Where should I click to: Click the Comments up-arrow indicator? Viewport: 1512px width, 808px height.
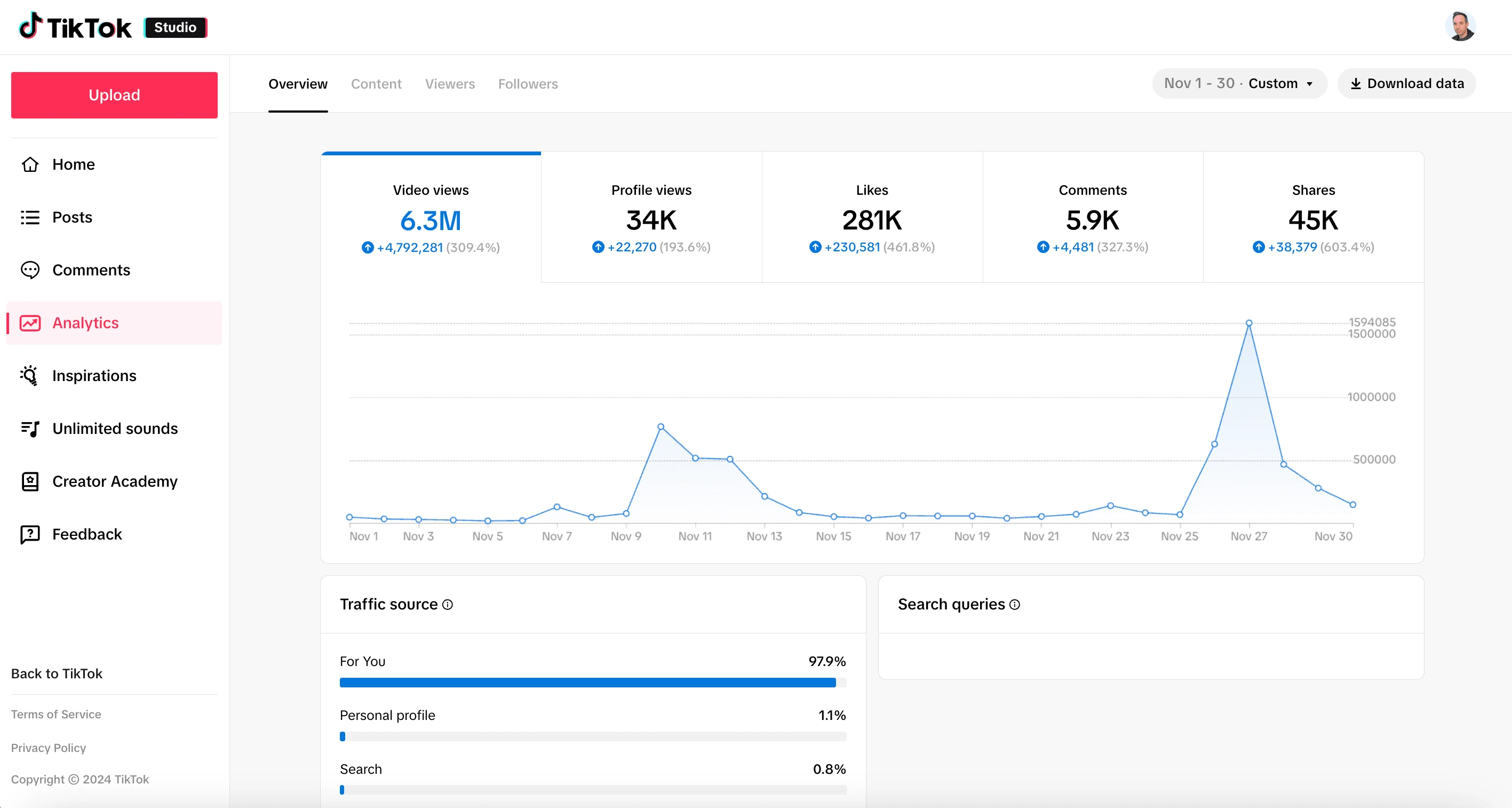click(x=1043, y=247)
